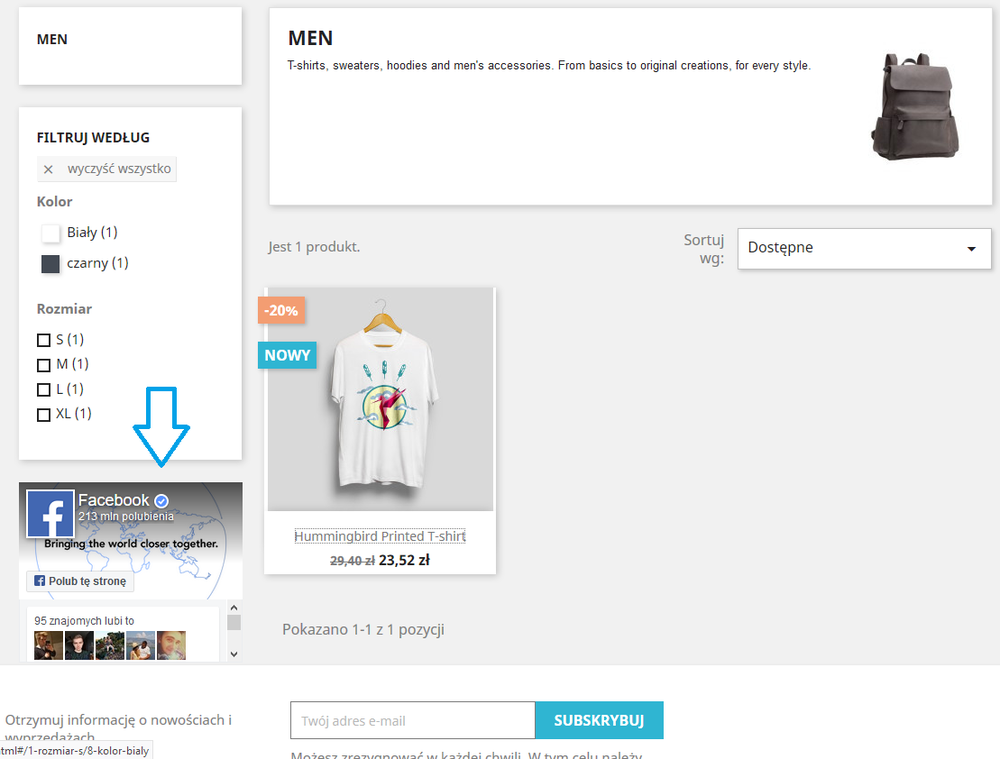This screenshot has height=759, width=1000.
Task: Open Hummingbird Printed T-shirt product link
Action: (x=380, y=537)
